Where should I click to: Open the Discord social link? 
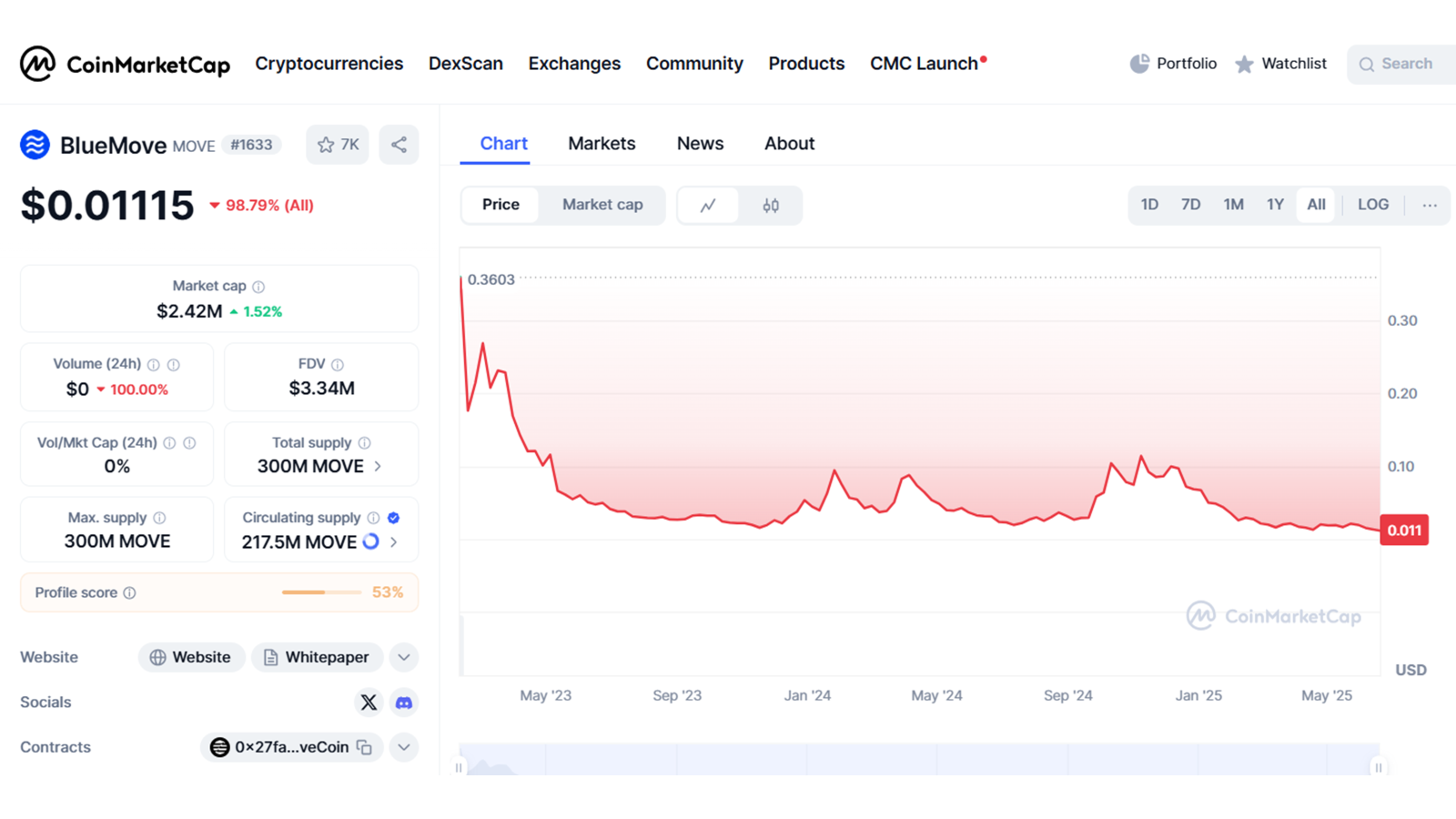(x=404, y=703)
